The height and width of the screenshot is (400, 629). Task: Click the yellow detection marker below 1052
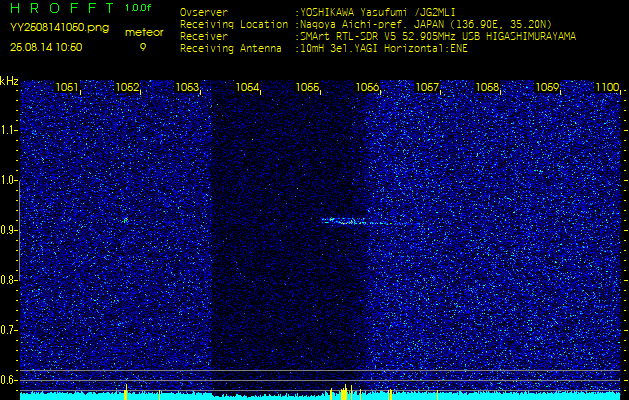coord(126,392)
